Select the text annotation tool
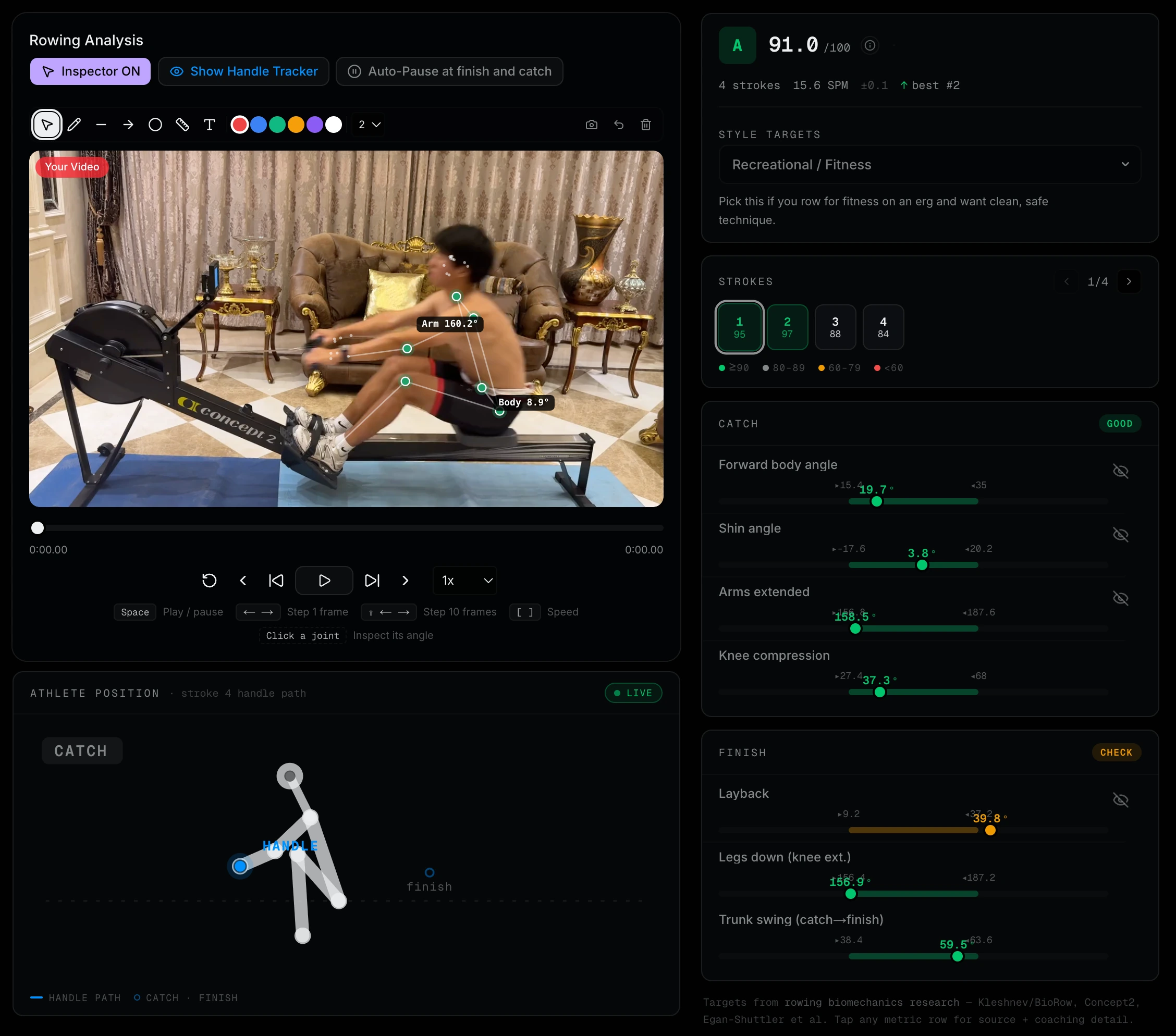 point(210,124)
